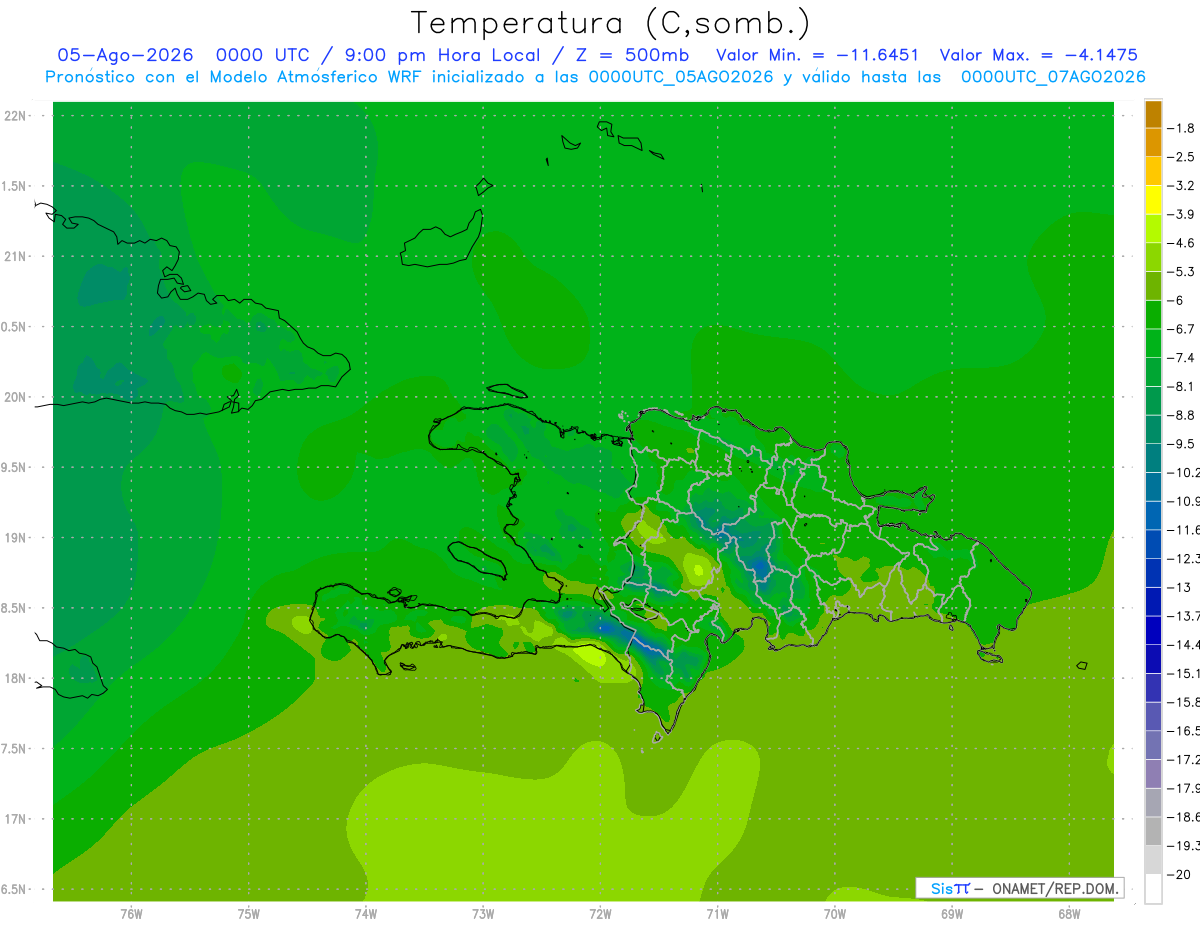Click the '19N' latitude label
Screen dimensions: 1200x927
pyautogui.click(x=17, y=538)
